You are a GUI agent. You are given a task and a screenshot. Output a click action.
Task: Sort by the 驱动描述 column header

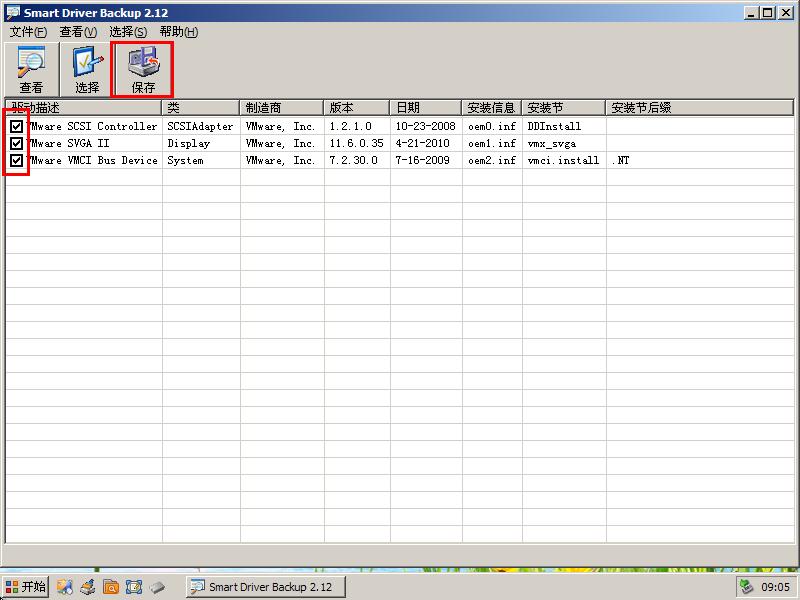pyautogui.click(x=84, y=108)
